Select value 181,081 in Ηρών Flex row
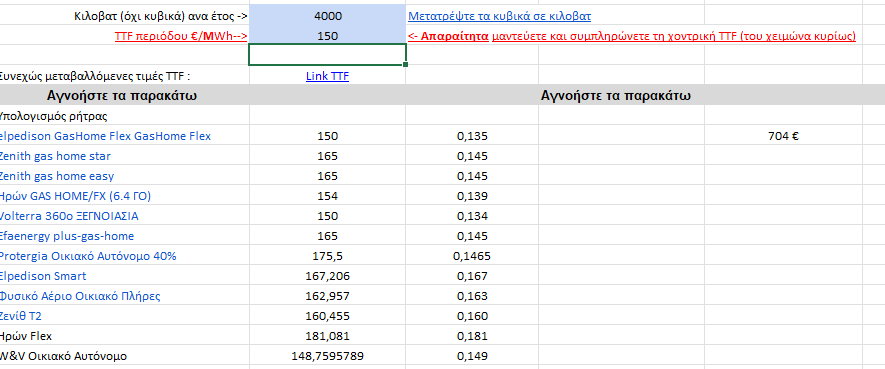Viewport: 885px width, 369px height. 327,336
